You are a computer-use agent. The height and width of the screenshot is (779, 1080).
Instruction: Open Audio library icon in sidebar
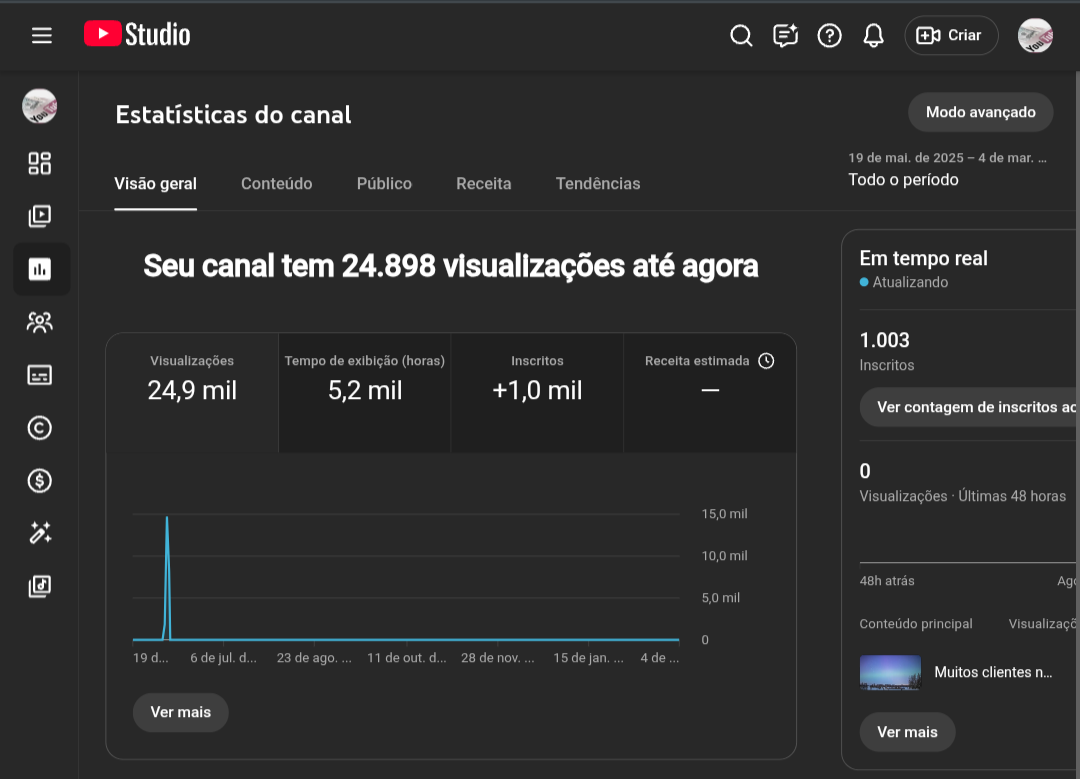40,587
